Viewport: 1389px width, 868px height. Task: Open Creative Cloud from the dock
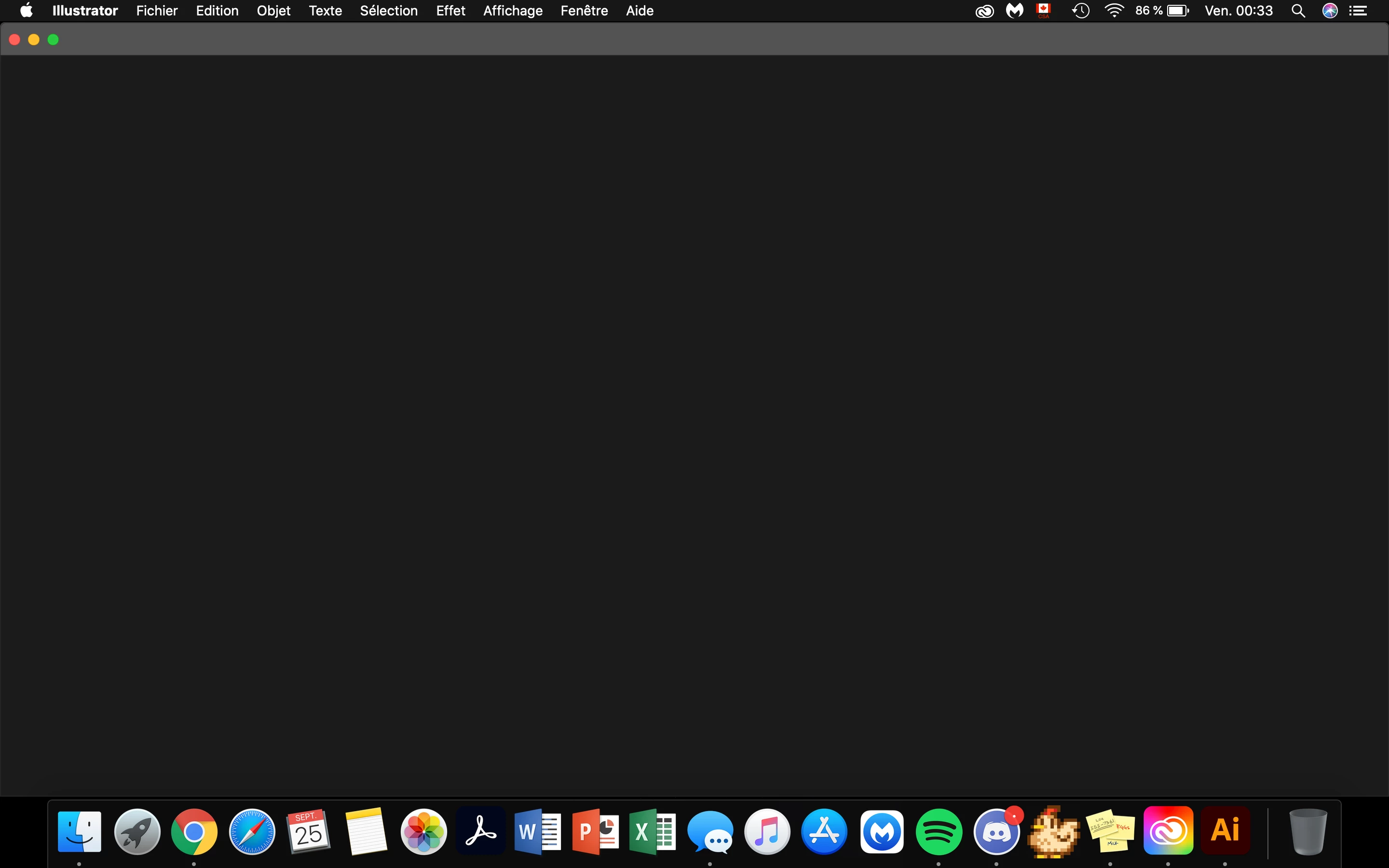point(1168,831)
